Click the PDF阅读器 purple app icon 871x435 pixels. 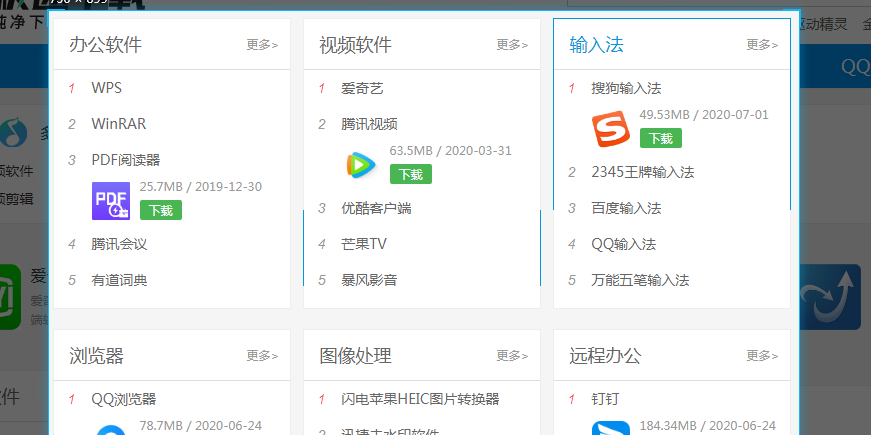(111, 201)
